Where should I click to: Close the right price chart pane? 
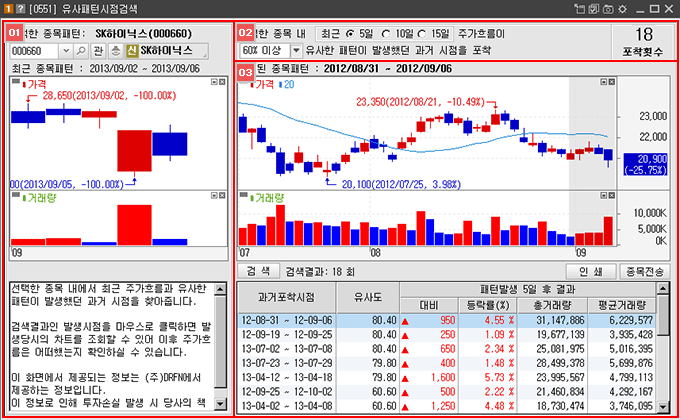[x=611, y=82]
